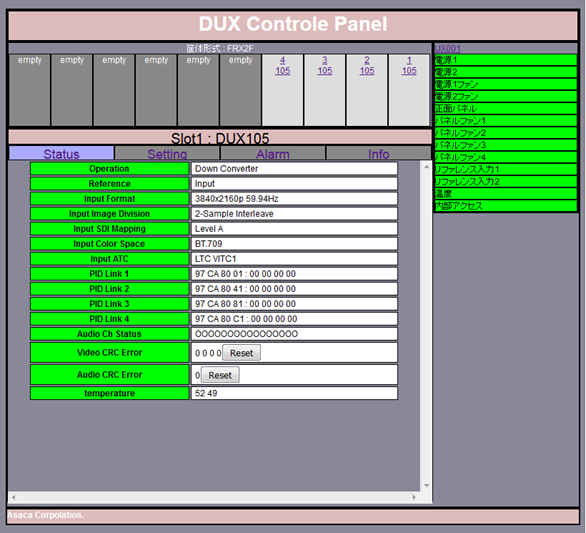This screenshot has width=586, height=533.
Task: Open slot 4 DUX105 link
Action: point(283,65)
